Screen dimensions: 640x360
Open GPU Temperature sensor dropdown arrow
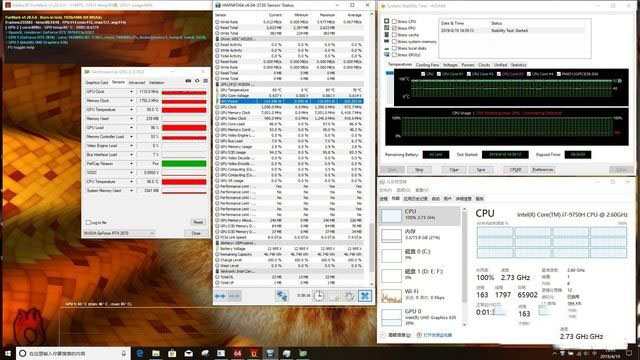131,109
